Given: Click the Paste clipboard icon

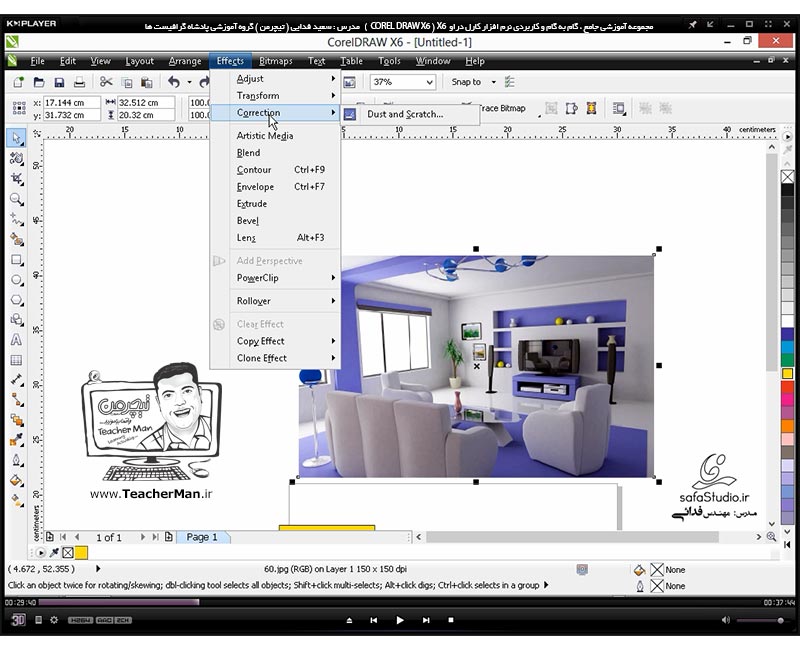Looking at the screenshot, I should click(147, 82).
